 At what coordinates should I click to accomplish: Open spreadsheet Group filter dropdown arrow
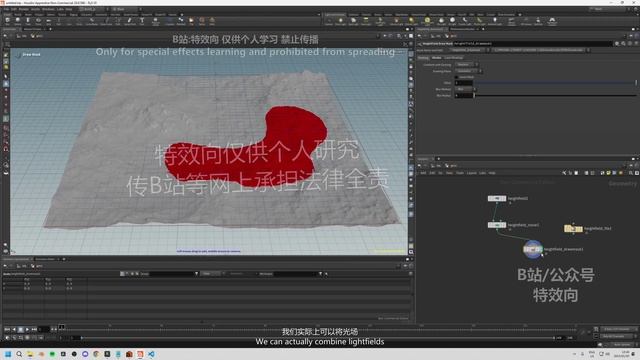pos(196,273)
